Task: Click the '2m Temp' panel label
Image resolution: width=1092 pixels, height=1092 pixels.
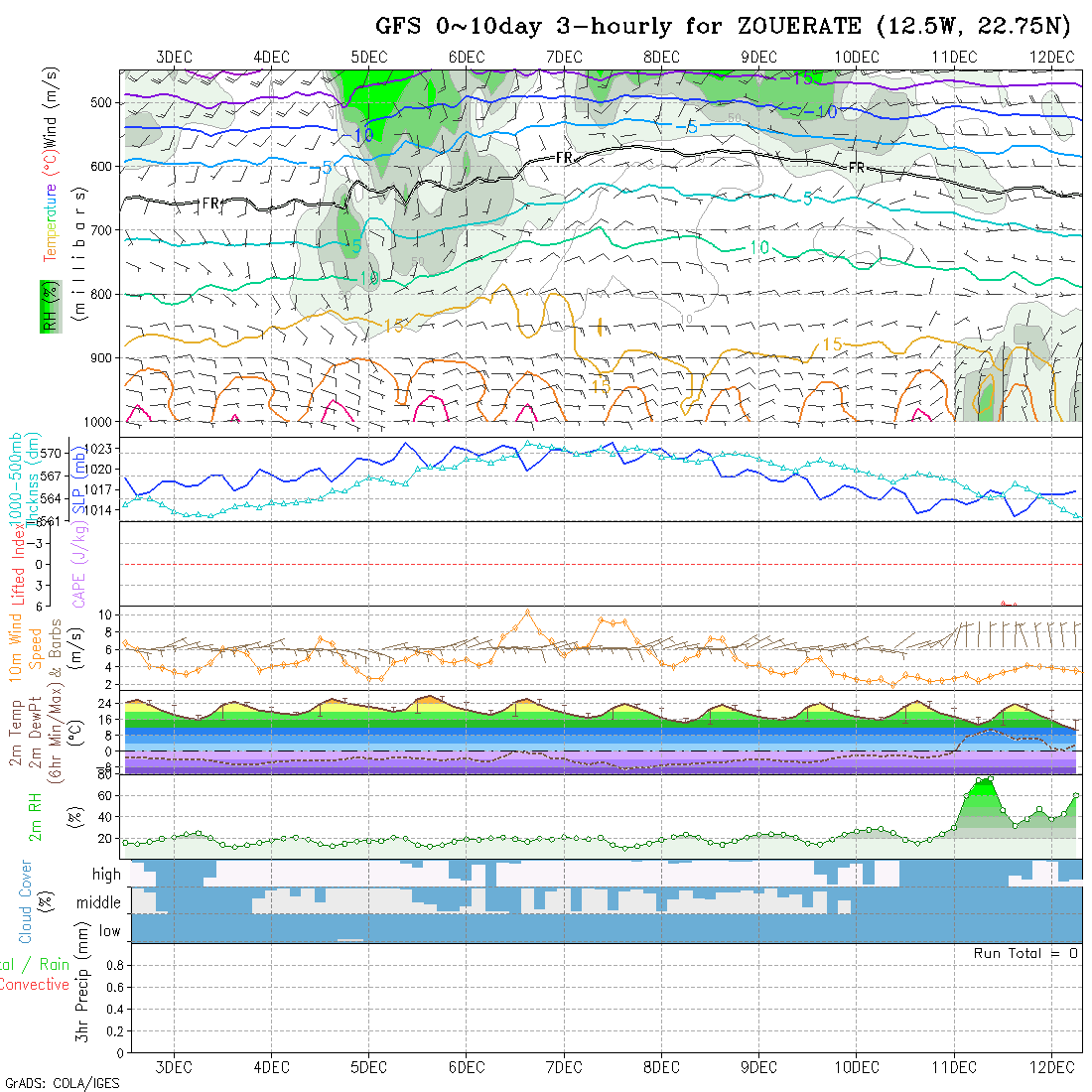Action: coord(15,733)
